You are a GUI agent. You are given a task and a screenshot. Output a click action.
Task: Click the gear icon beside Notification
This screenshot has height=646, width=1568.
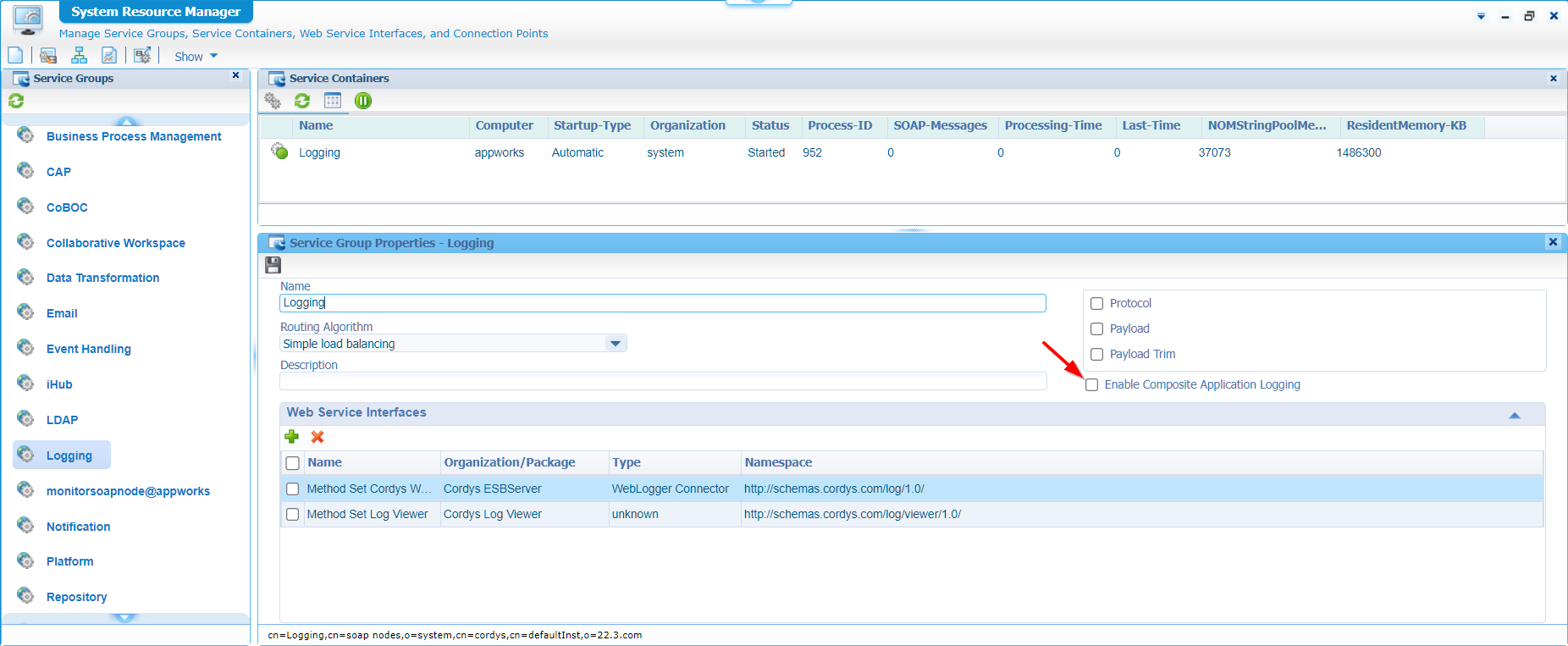[x=26, y=525]
